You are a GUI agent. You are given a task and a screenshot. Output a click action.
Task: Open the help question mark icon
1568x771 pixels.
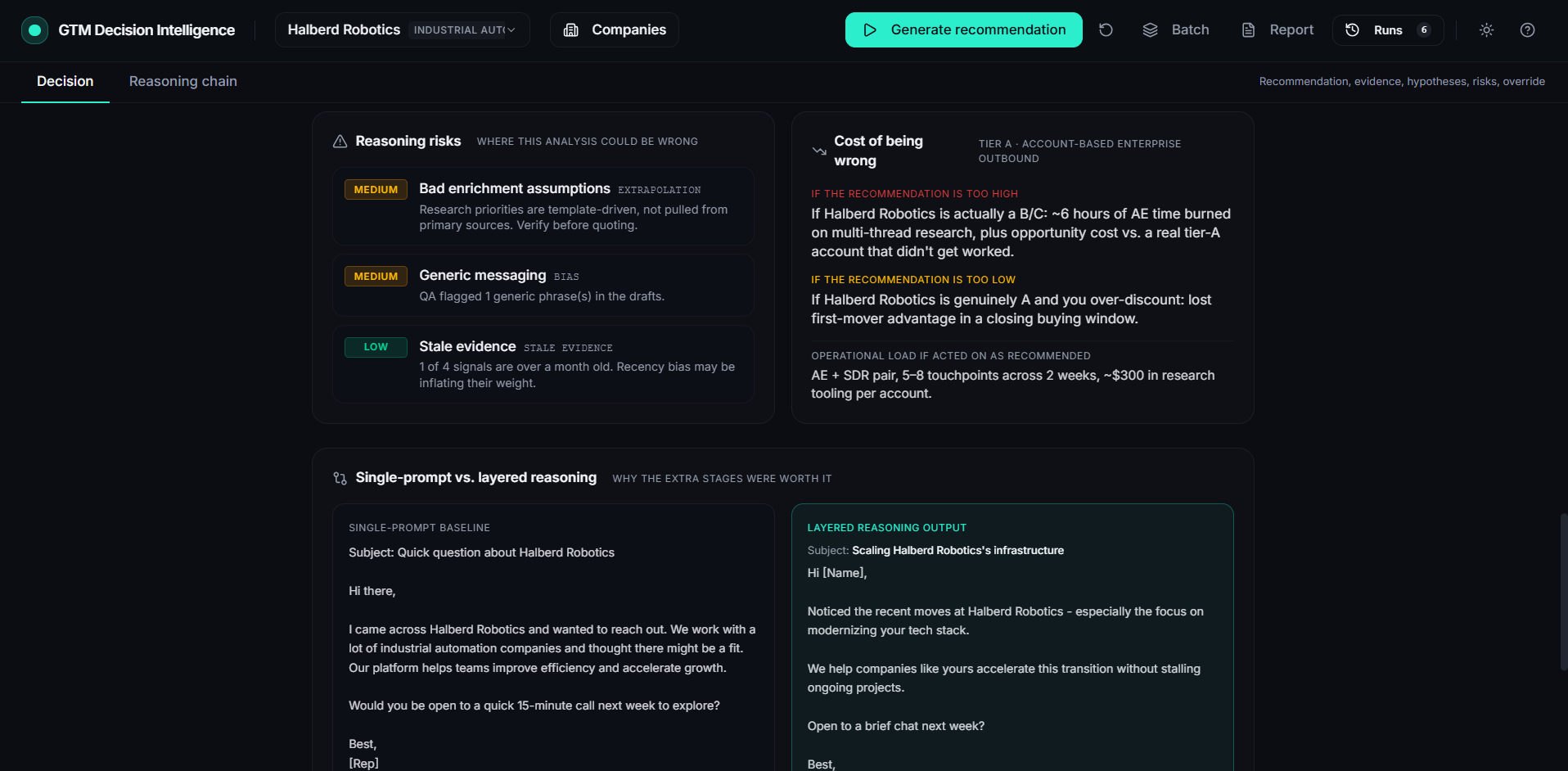coord(1527,30)
